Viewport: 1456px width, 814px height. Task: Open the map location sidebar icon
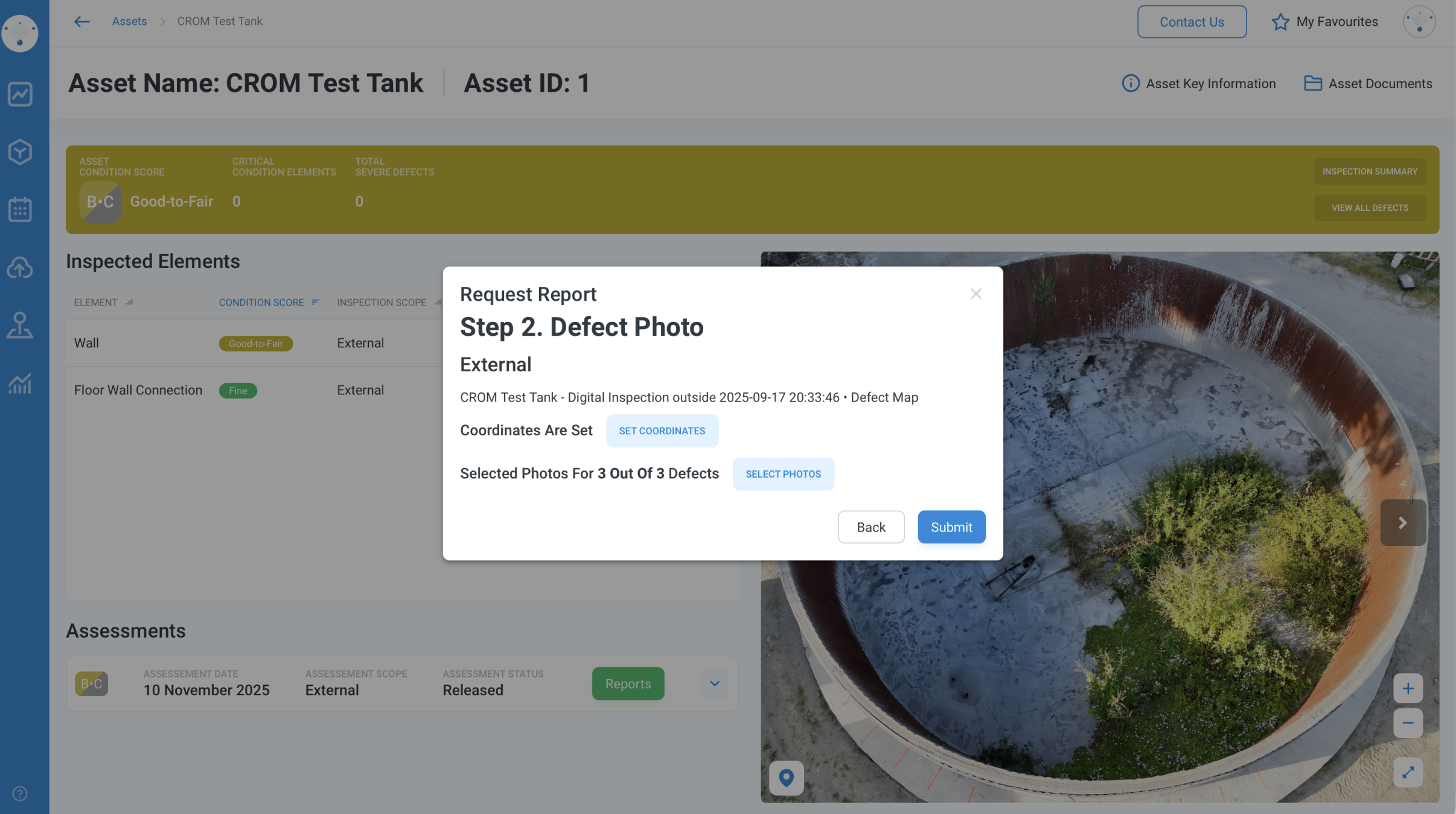pos(20,325)
